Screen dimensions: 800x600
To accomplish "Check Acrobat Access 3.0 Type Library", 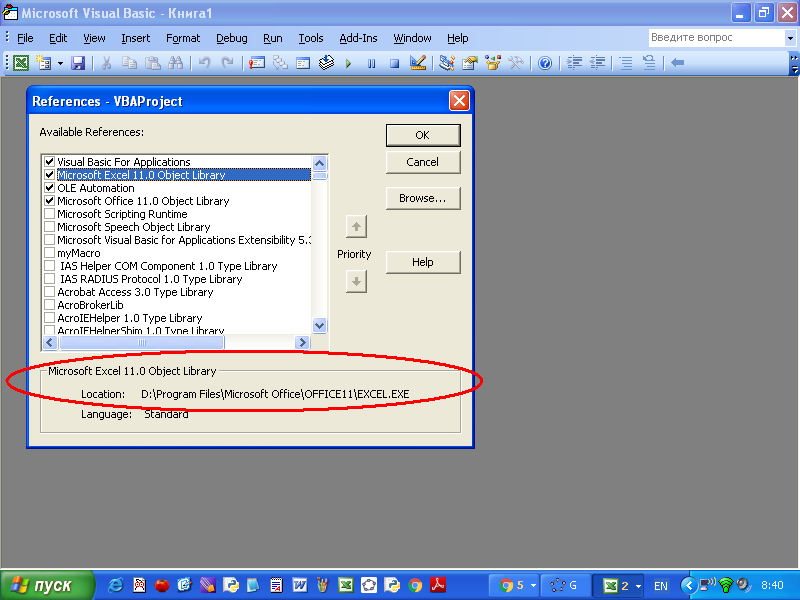I will tap(49, 292).
